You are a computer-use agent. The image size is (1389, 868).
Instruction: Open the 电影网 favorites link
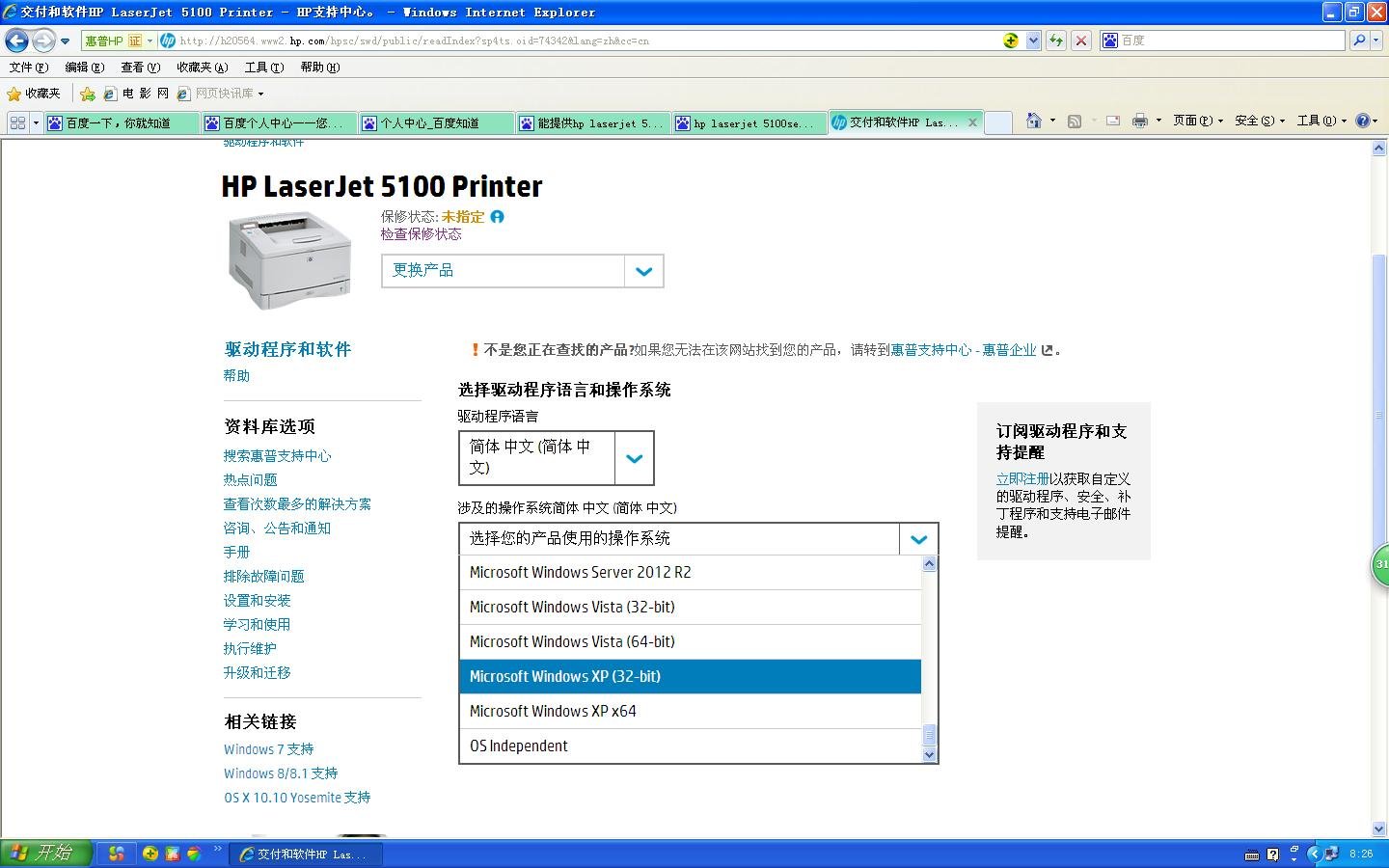pyautogui.click(x=136, y=94)
